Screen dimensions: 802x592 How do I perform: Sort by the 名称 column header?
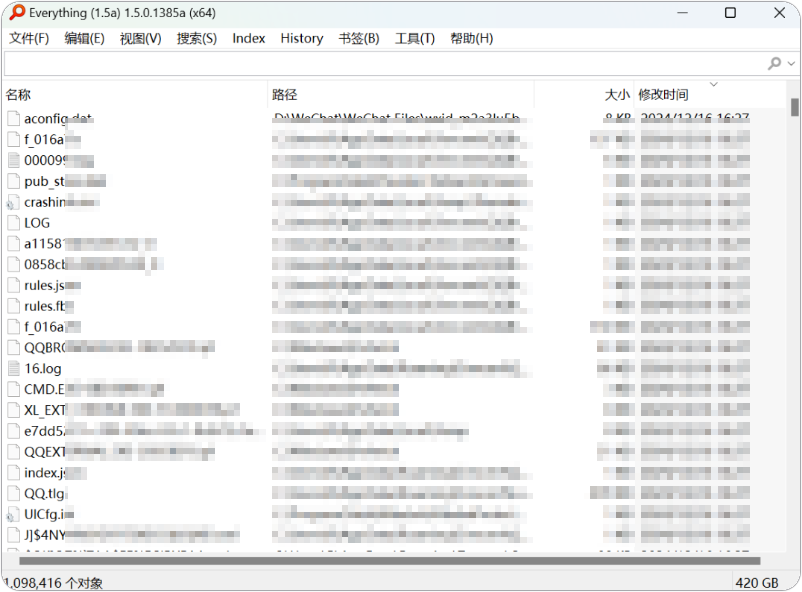135,95
